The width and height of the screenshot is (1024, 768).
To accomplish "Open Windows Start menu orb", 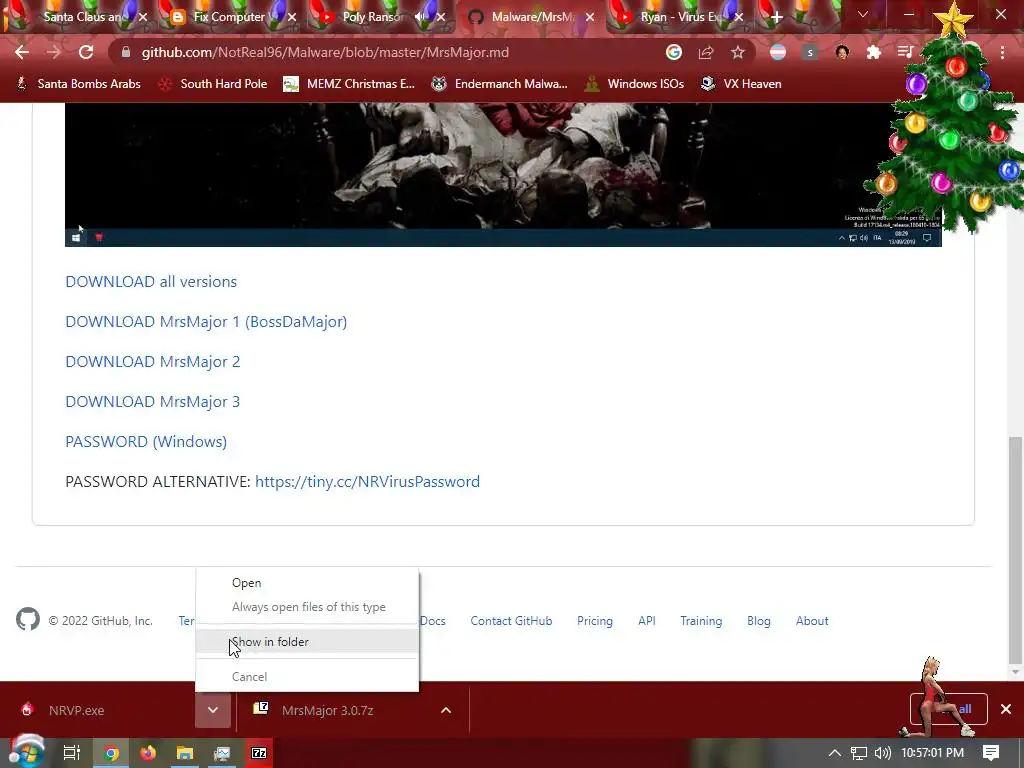I will 26,752.
